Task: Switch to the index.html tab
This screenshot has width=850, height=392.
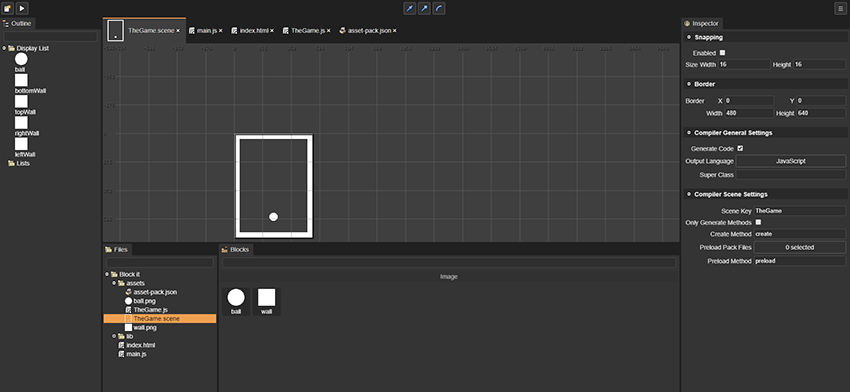Action: point(254,31)
